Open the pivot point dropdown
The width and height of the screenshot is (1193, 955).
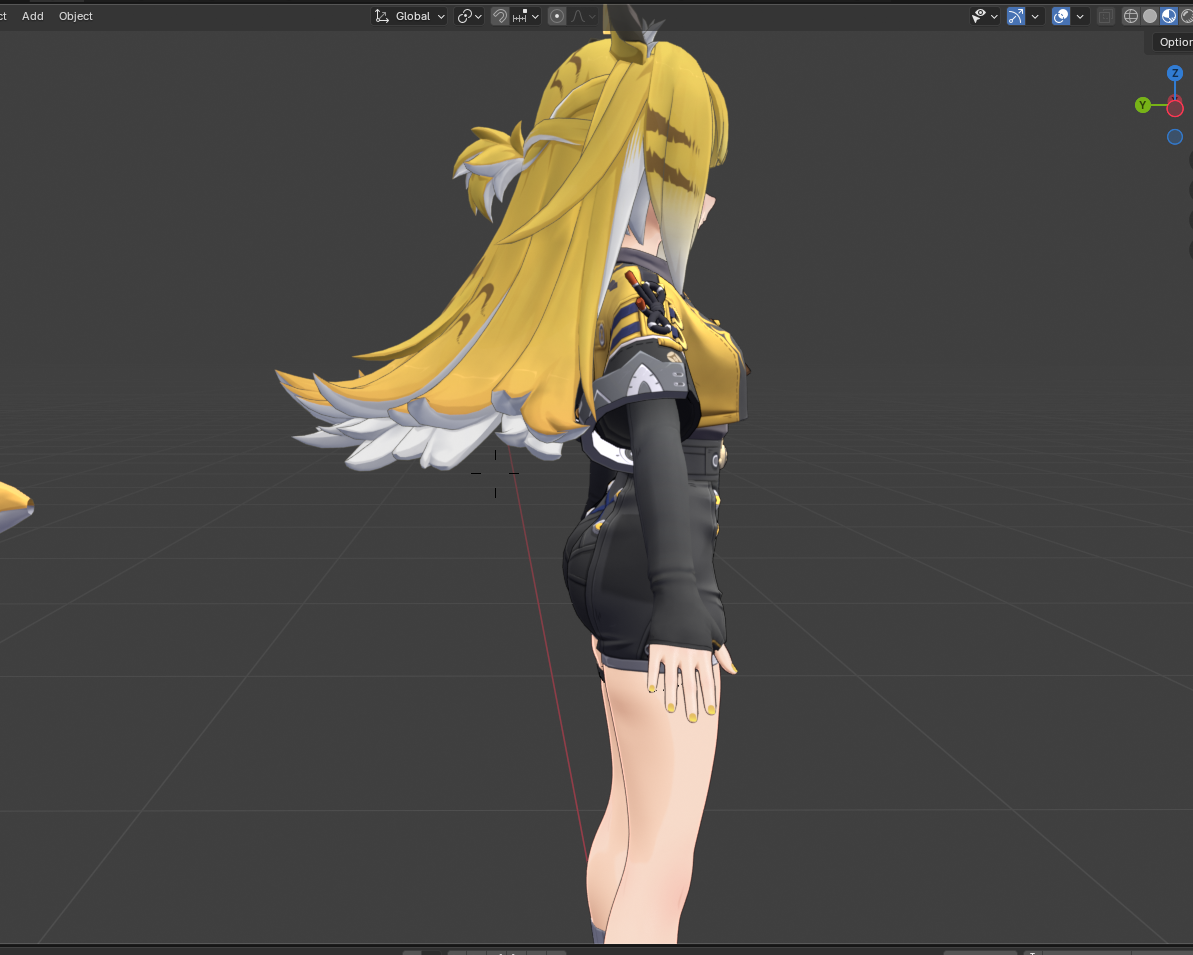(469, 16)
